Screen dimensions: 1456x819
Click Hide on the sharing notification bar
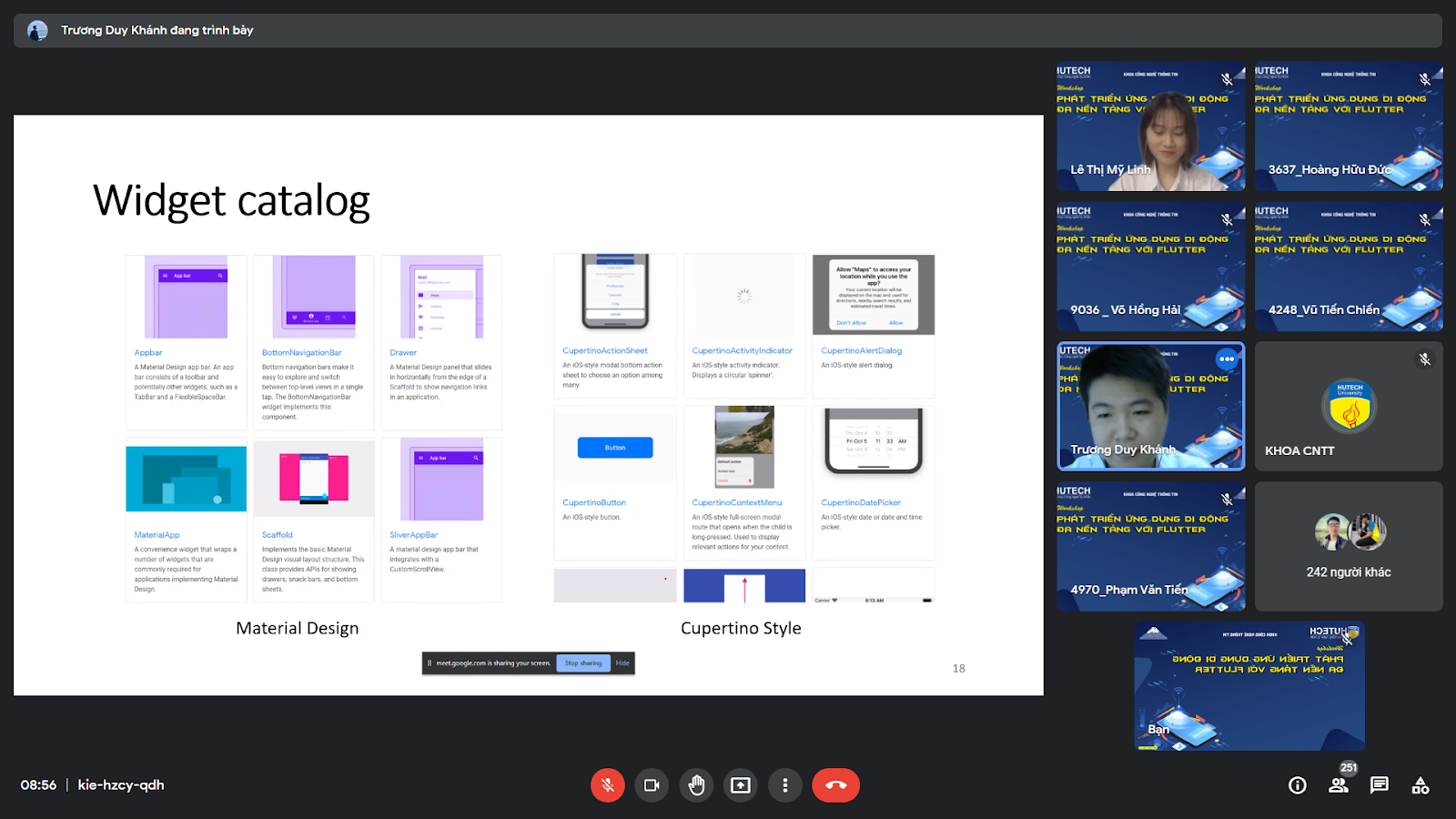point(622,663)
